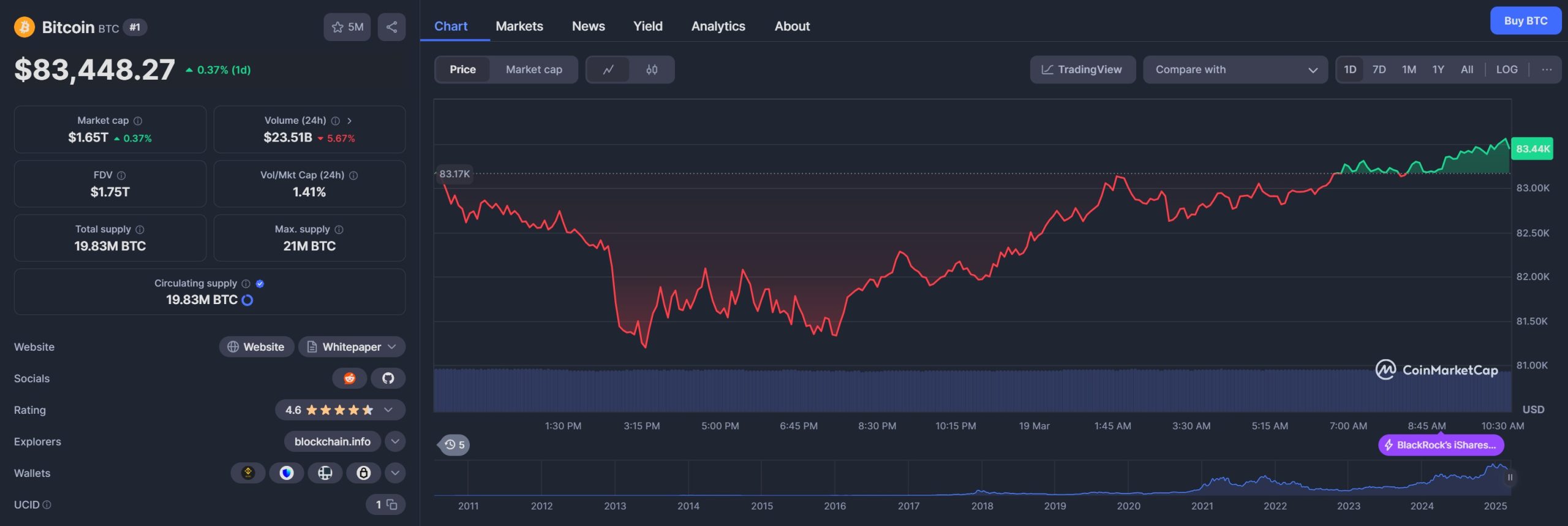The image size is (1568, 526).
Task: Open the Markets tab
Action: pyautogui.click(x=519, y=26)
